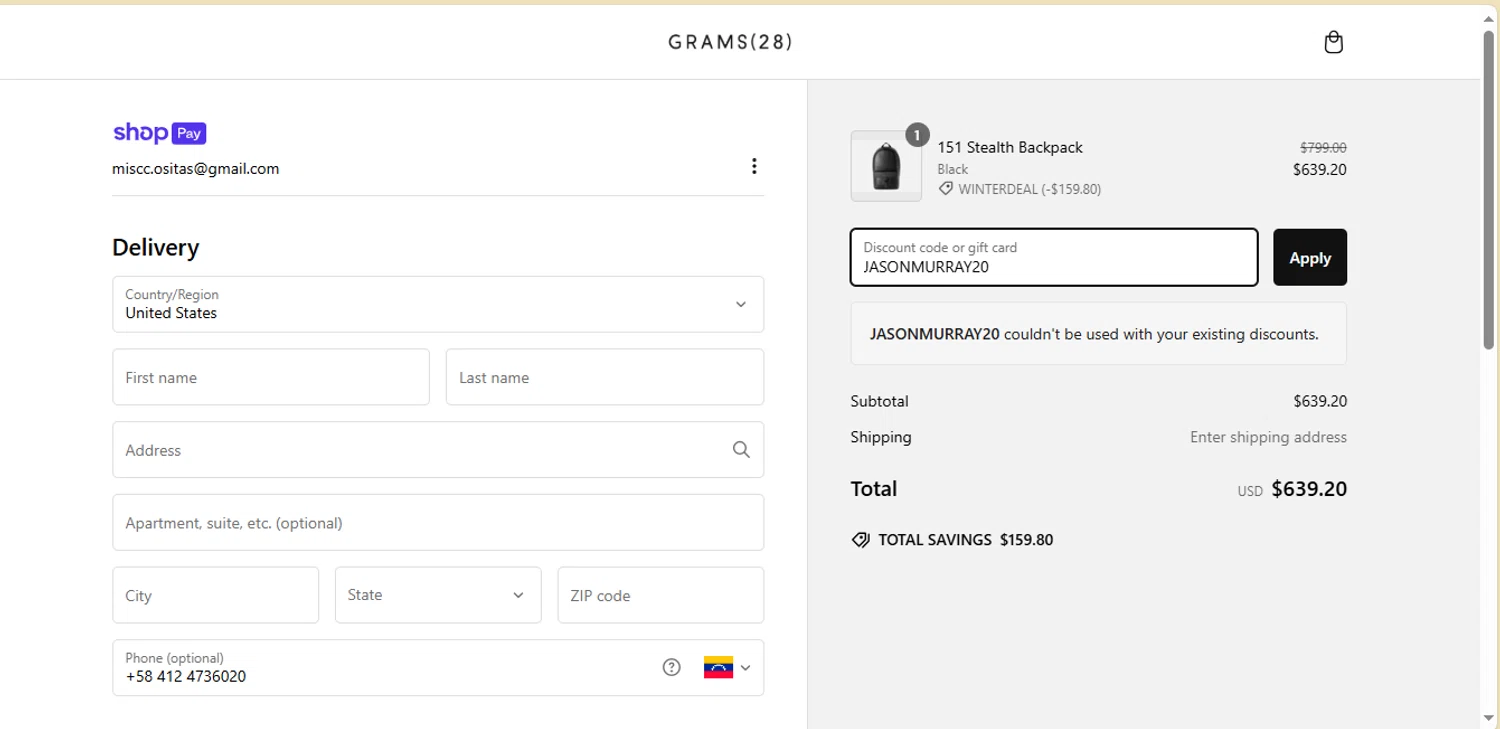
Task: Focus the City field
Action: (216, 595)
